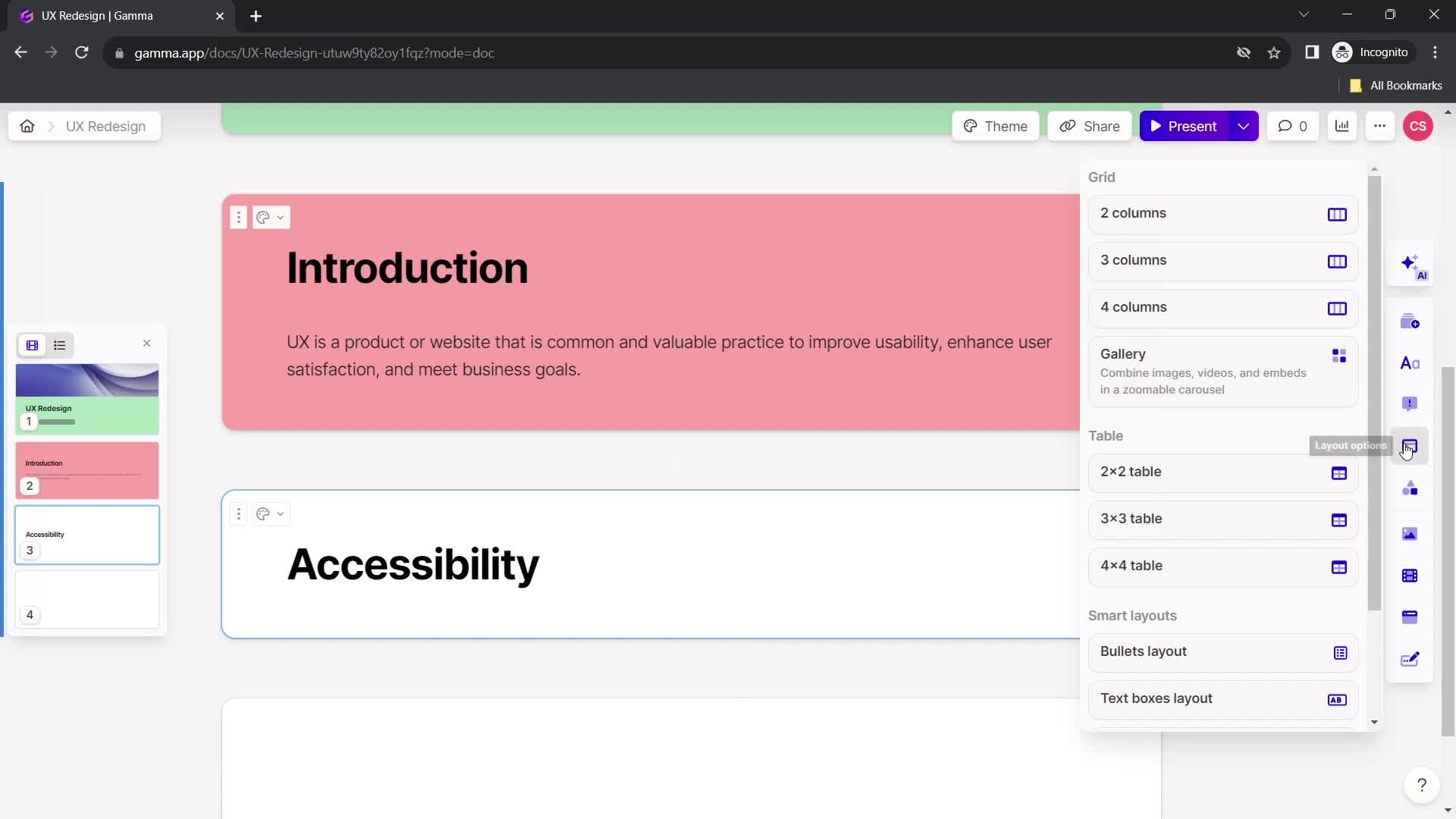Viewport: 1456px width, 819px height.
Task: Click the text formatting icon in sidebar
Action: (1414, 363)
